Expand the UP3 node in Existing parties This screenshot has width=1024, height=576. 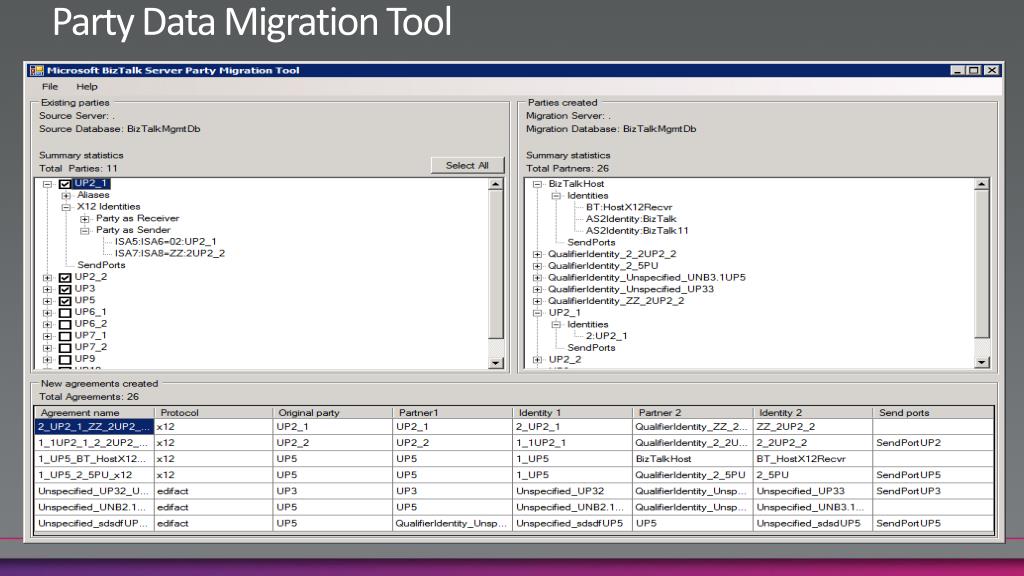47,289
